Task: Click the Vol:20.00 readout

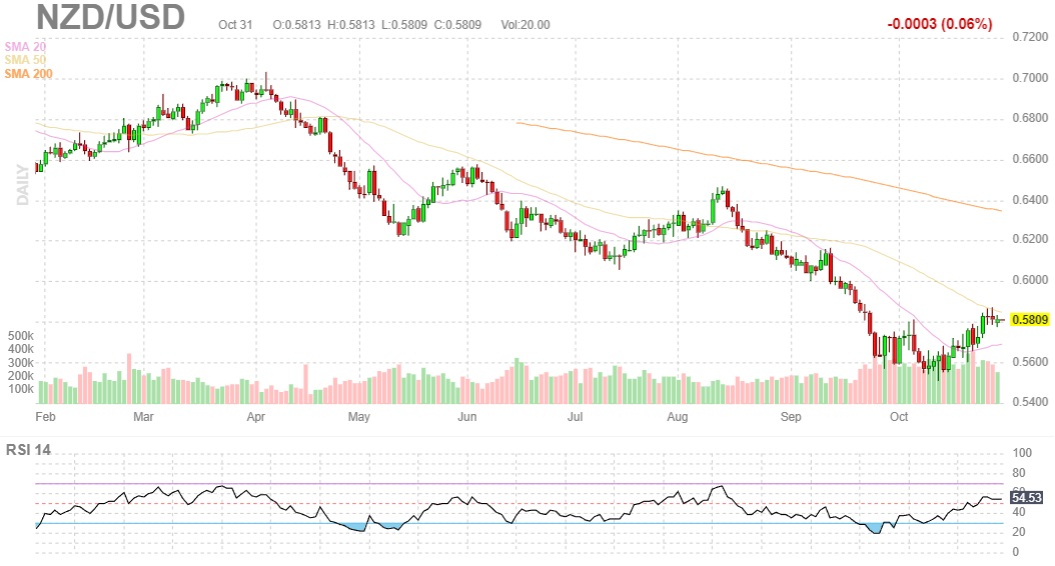Action: 525,25
